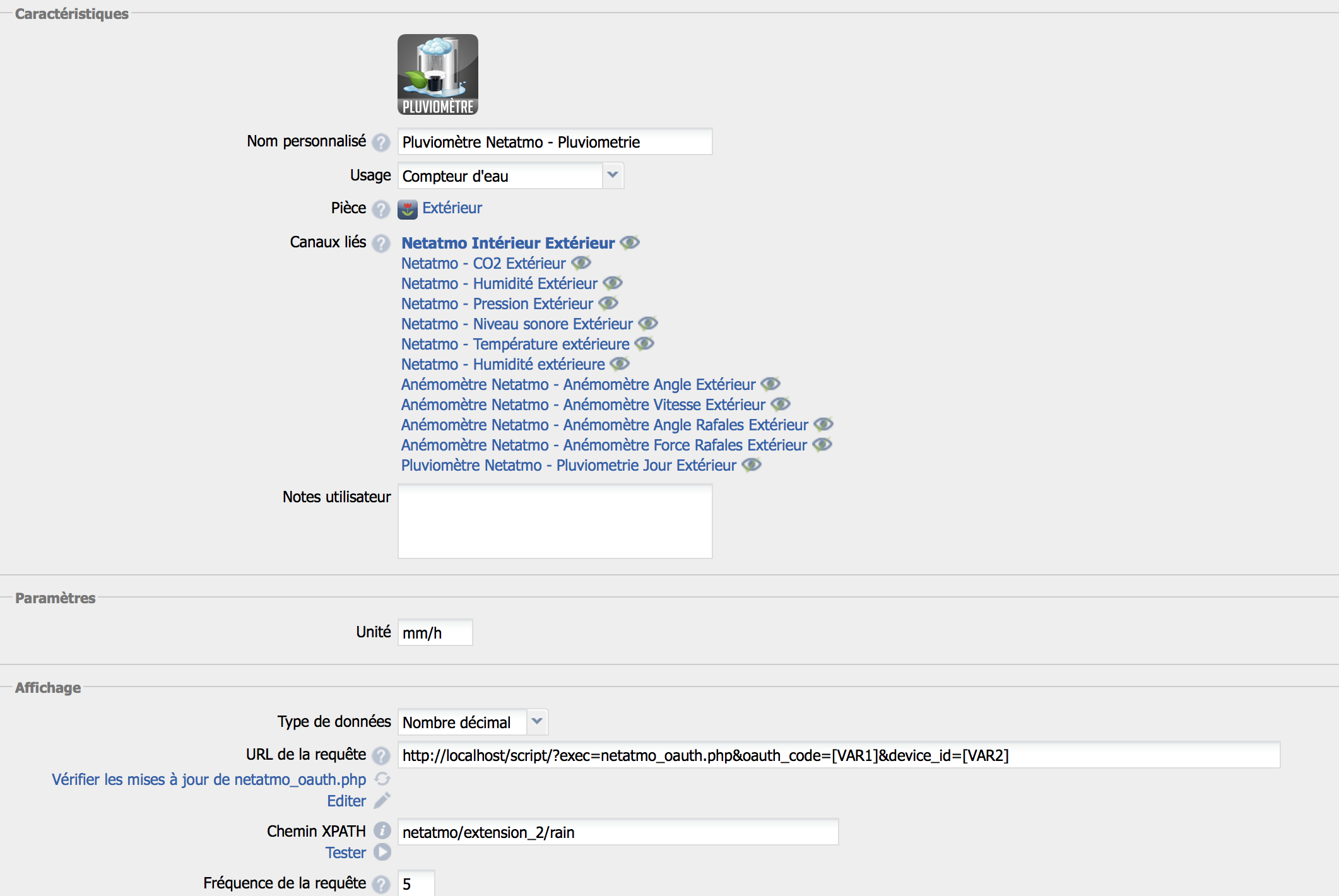The image size is (1339, 896).
Task: Click the Notes utilisateur text area
Action: [555, 521]
